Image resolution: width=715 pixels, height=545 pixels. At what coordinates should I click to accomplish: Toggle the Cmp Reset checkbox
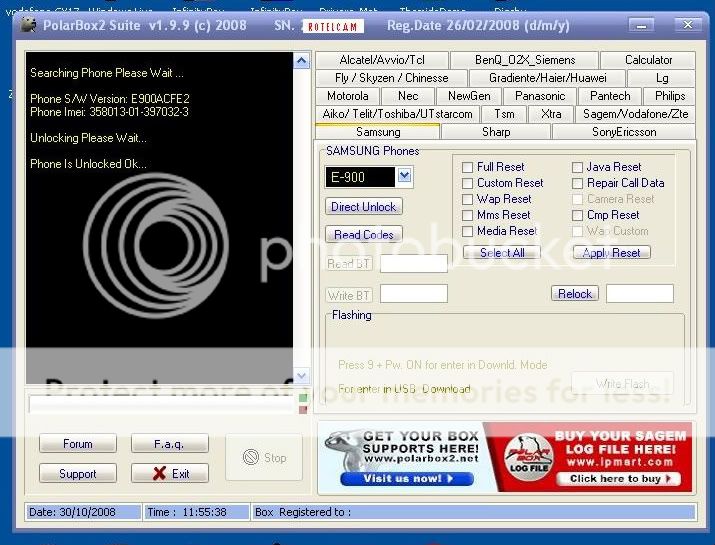pyautogui.click(x=577, y=215)
